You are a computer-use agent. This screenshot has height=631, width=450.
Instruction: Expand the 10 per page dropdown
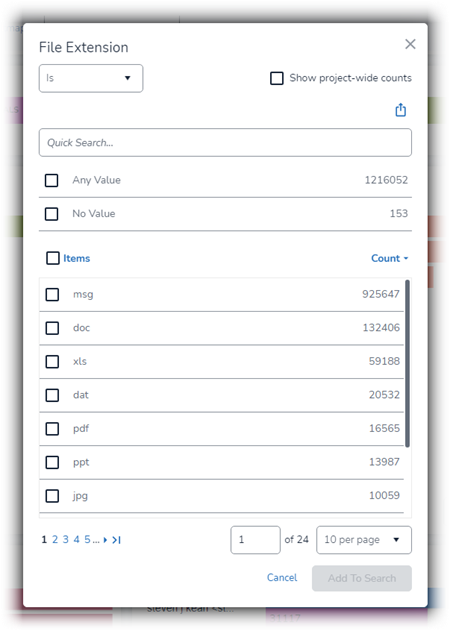coord(364,540)
